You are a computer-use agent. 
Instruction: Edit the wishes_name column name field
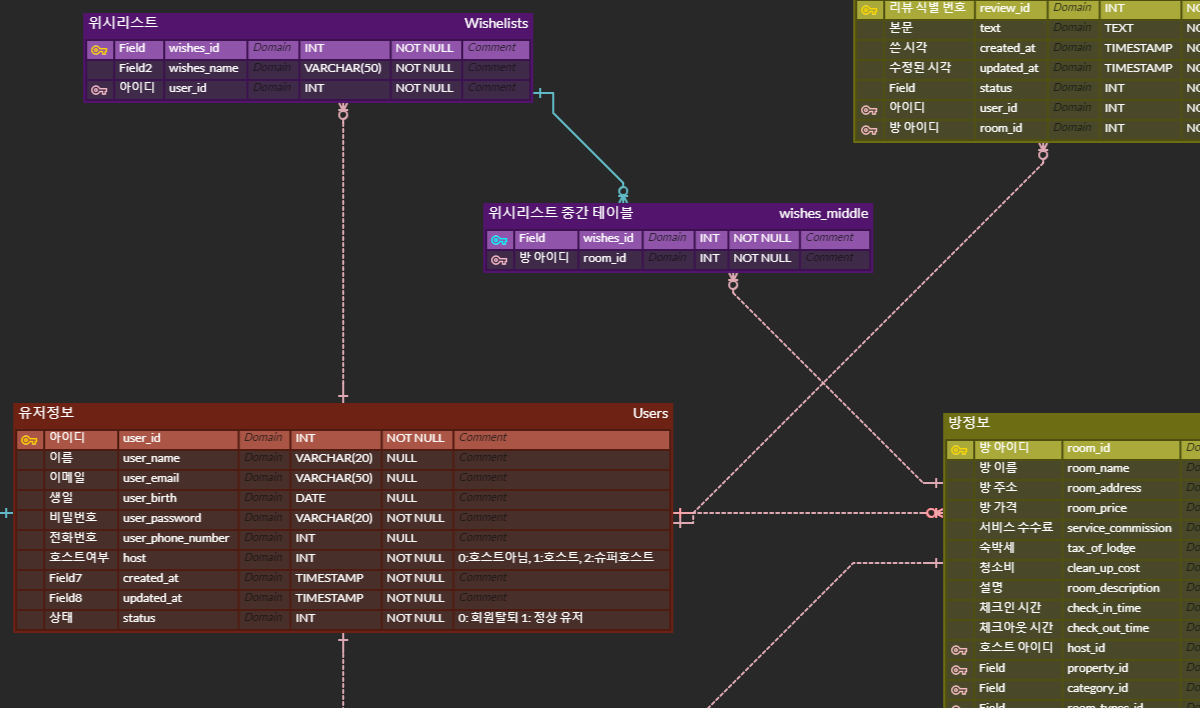coord(204,68)
